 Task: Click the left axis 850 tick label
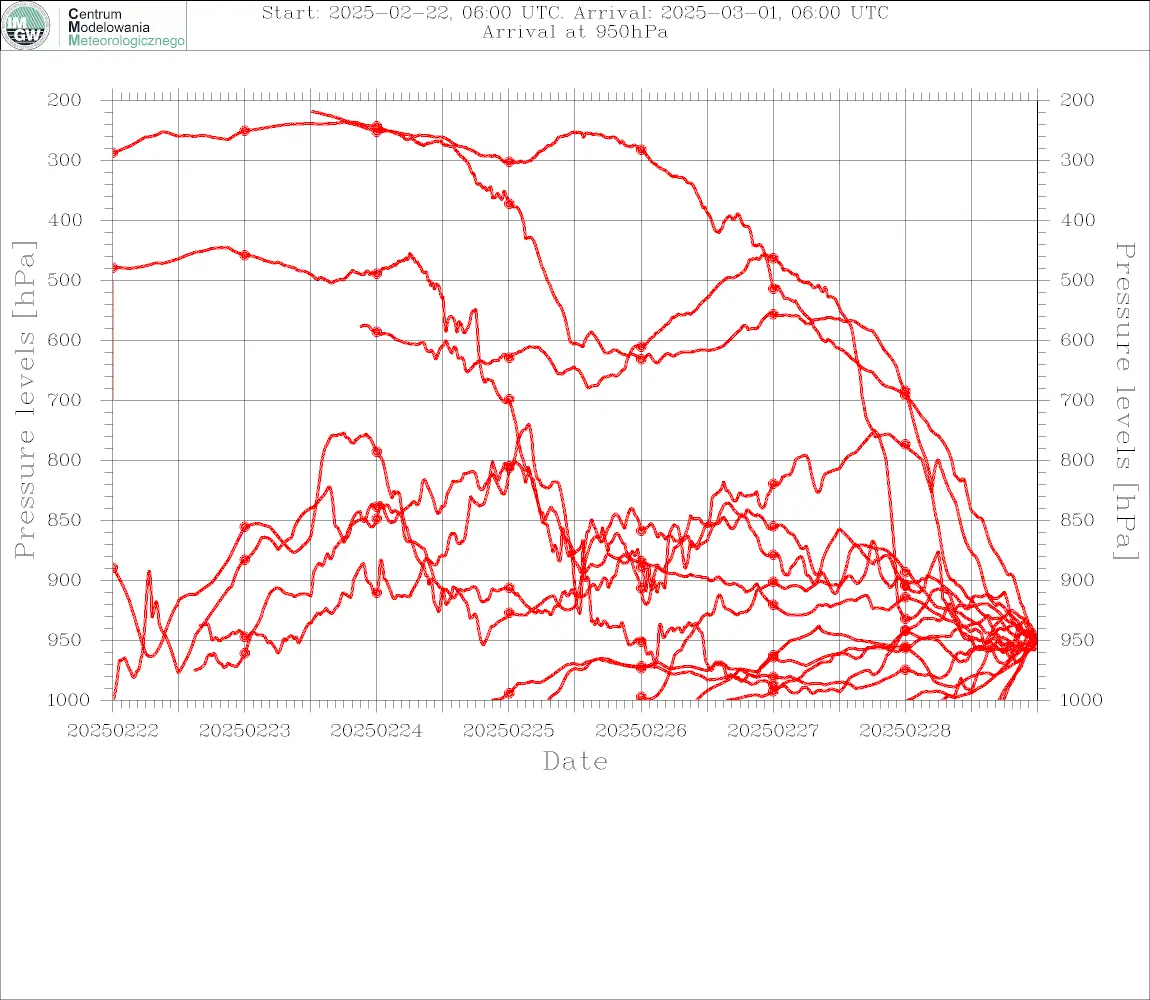pyautogui.click(x=65, y=520)
